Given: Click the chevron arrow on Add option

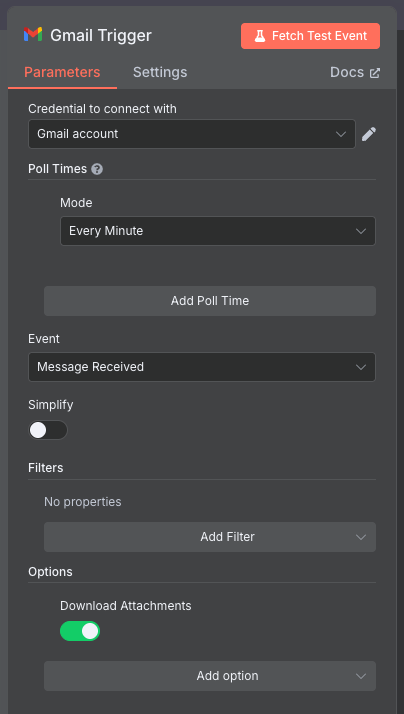Looking at the screenshot, I should pyautogui.click(x=361, y=676).
